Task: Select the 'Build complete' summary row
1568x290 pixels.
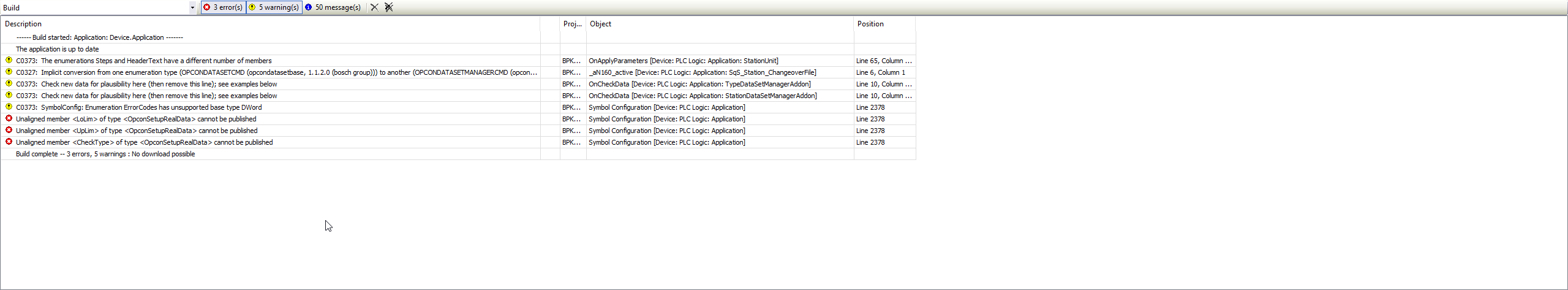Action: tap(105, 154)
